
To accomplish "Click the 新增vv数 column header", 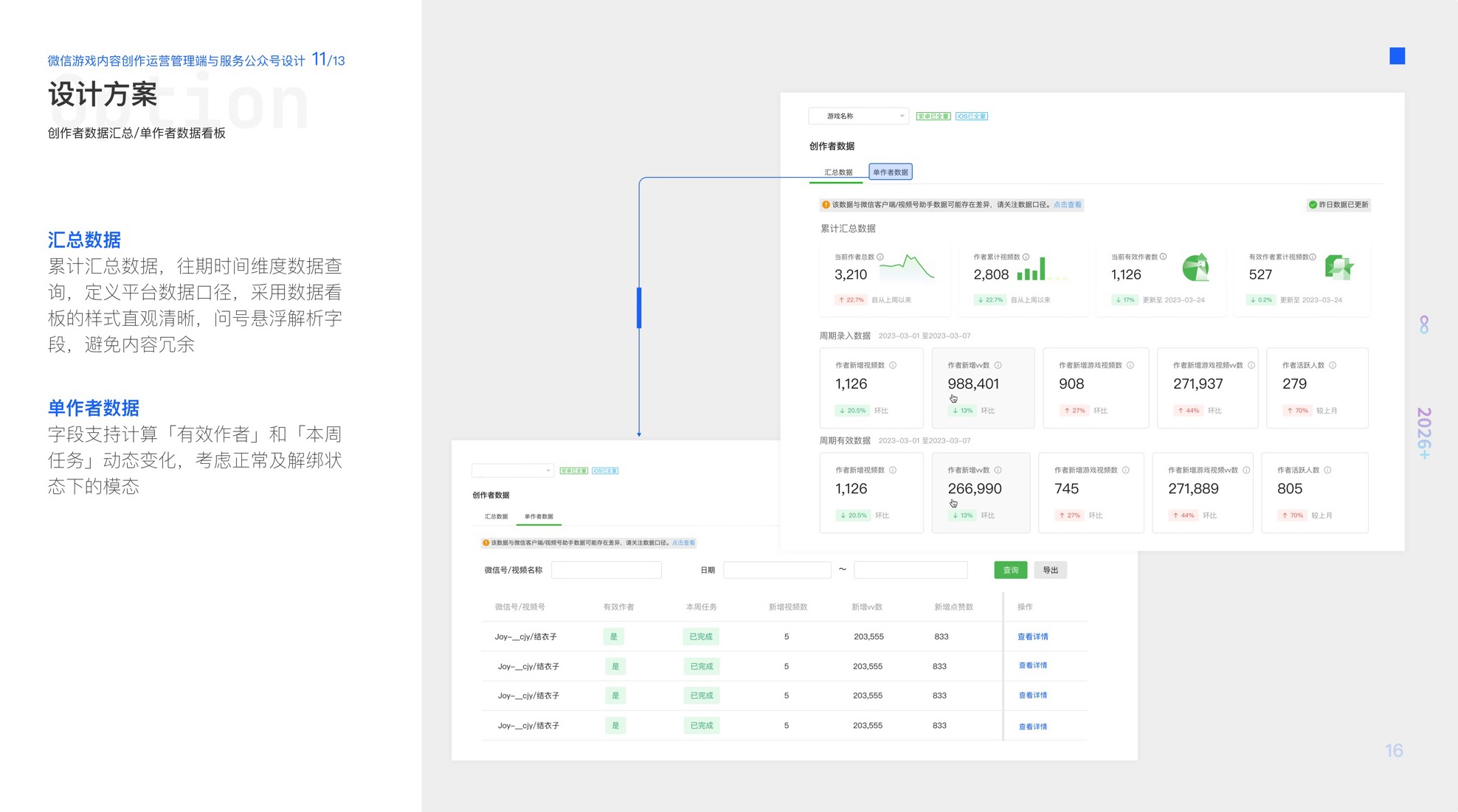I will tap(867, 607).
